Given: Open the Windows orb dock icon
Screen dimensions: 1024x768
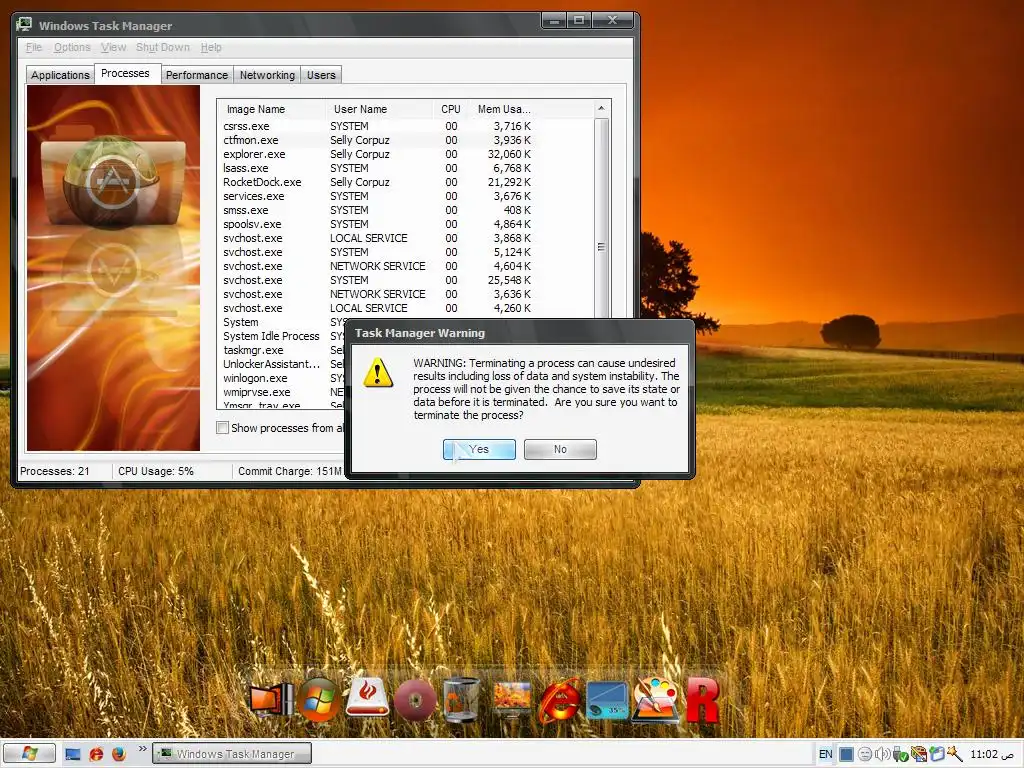Looking at the screenshot, I should pyautogui.click(x=318, y=700).
